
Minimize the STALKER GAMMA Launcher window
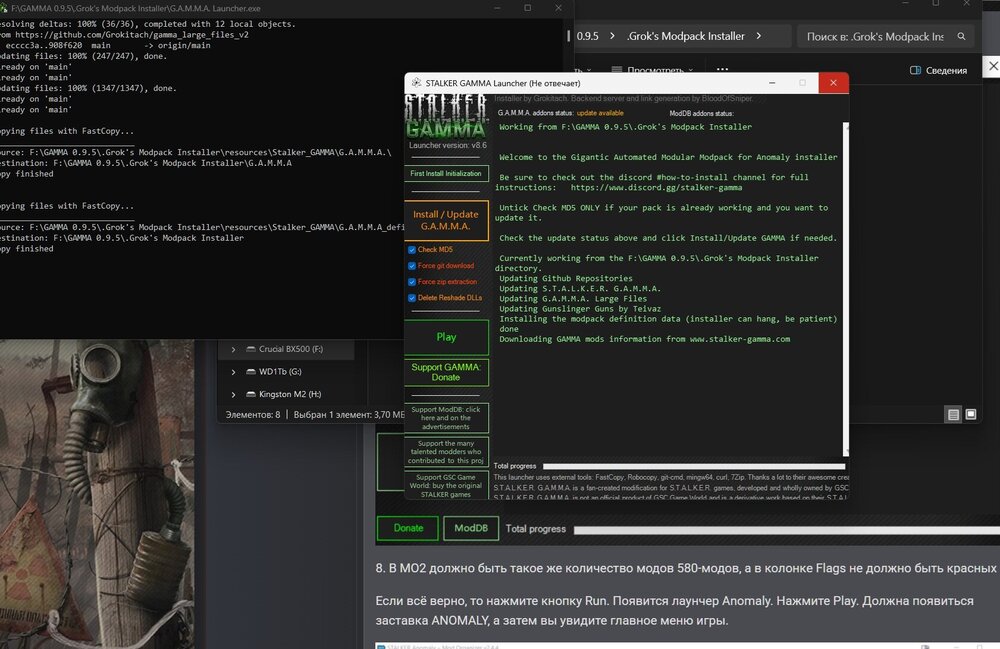772,83
